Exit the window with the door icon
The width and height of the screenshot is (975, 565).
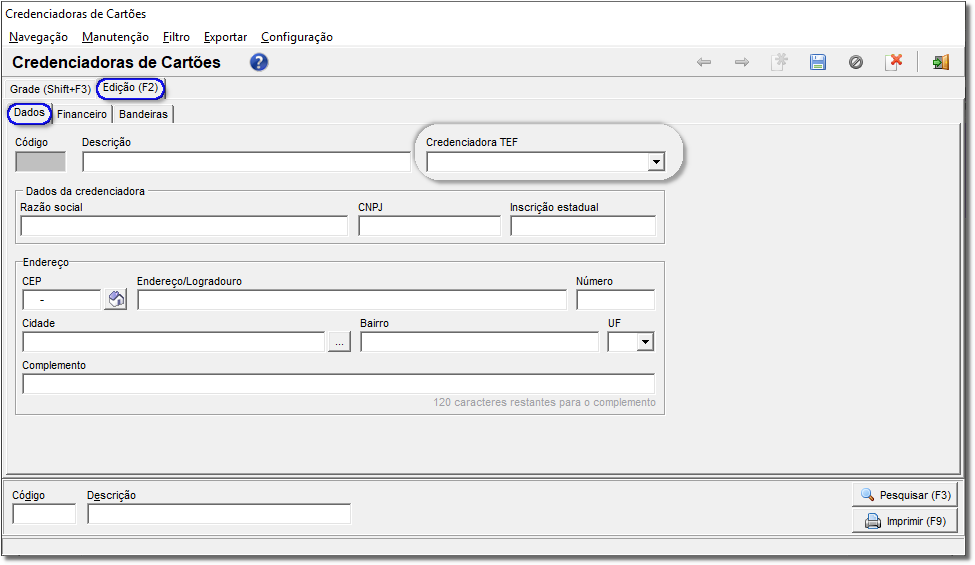940,62
